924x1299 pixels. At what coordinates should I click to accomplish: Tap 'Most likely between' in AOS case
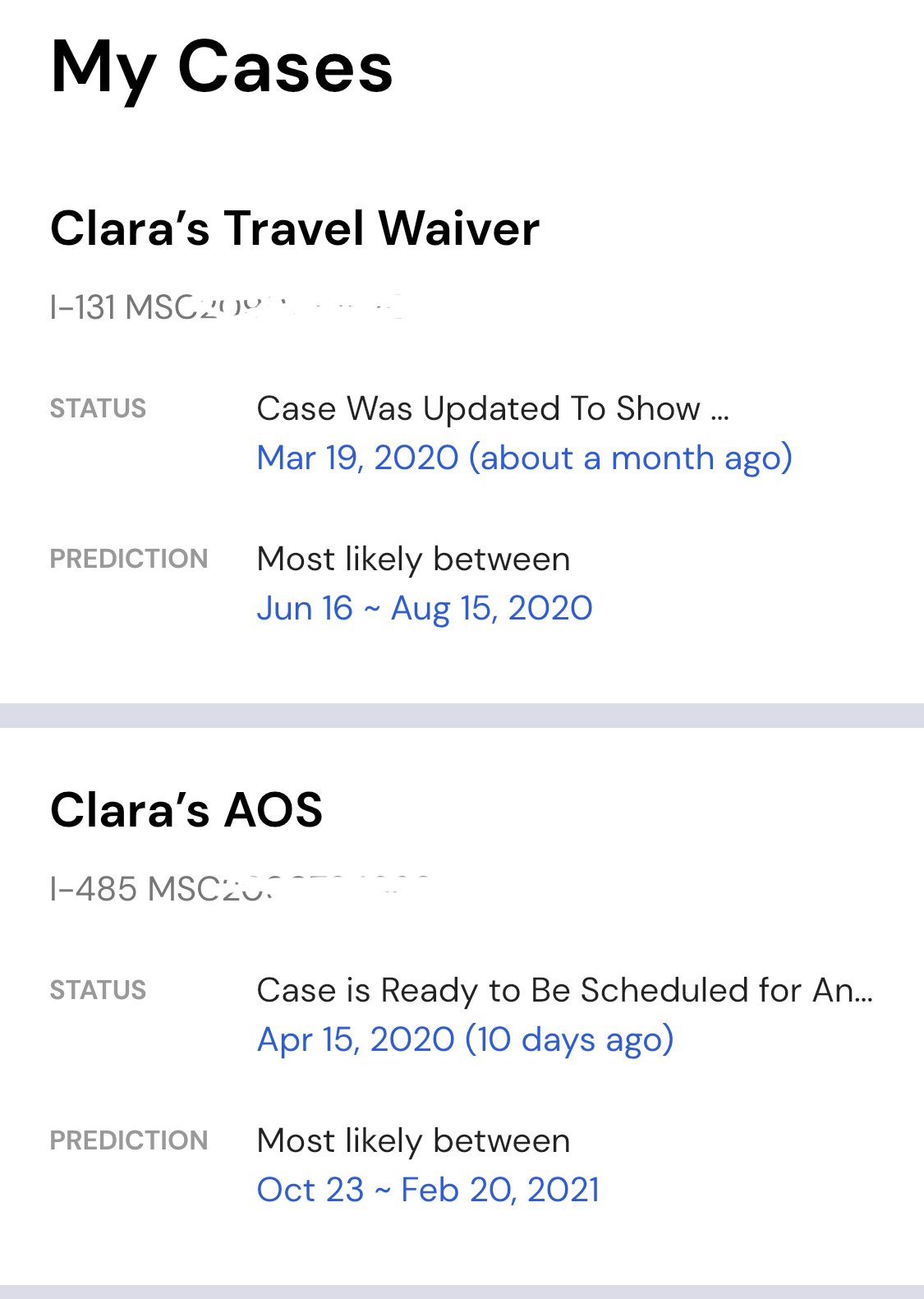[x=413, y=1140]
